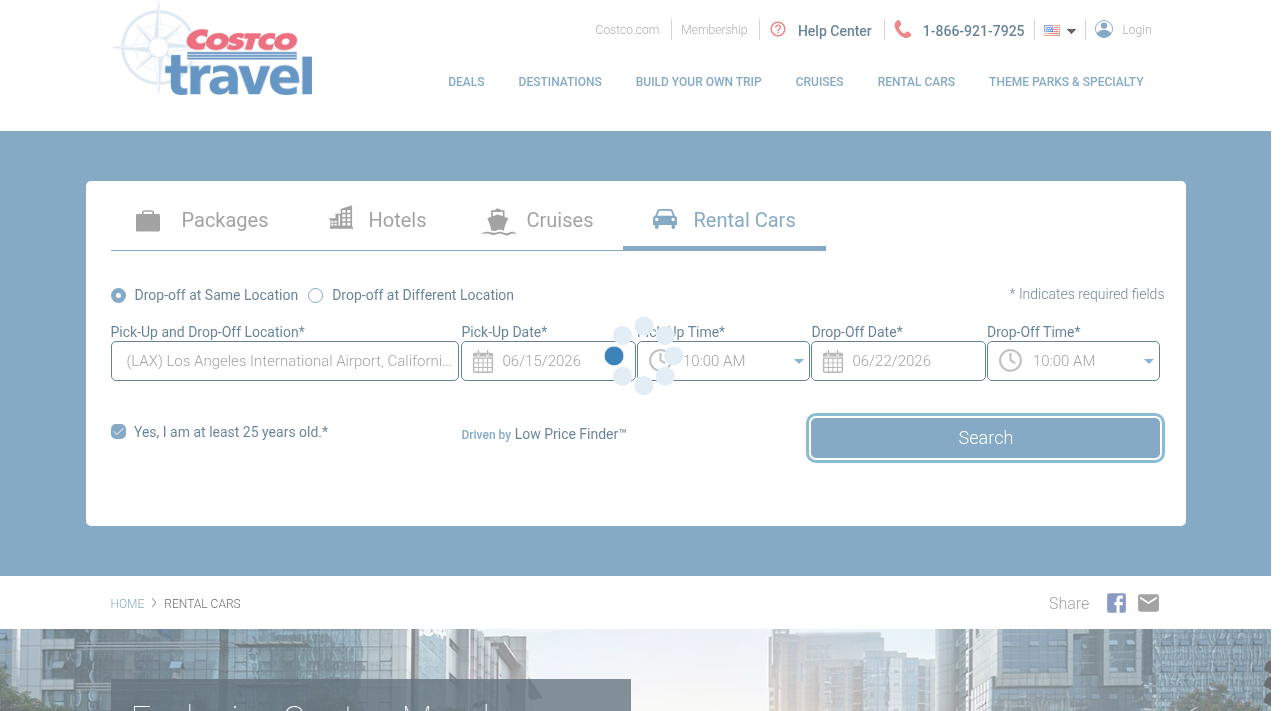
Task: Open the Help Center link
Action: [835, 31]
